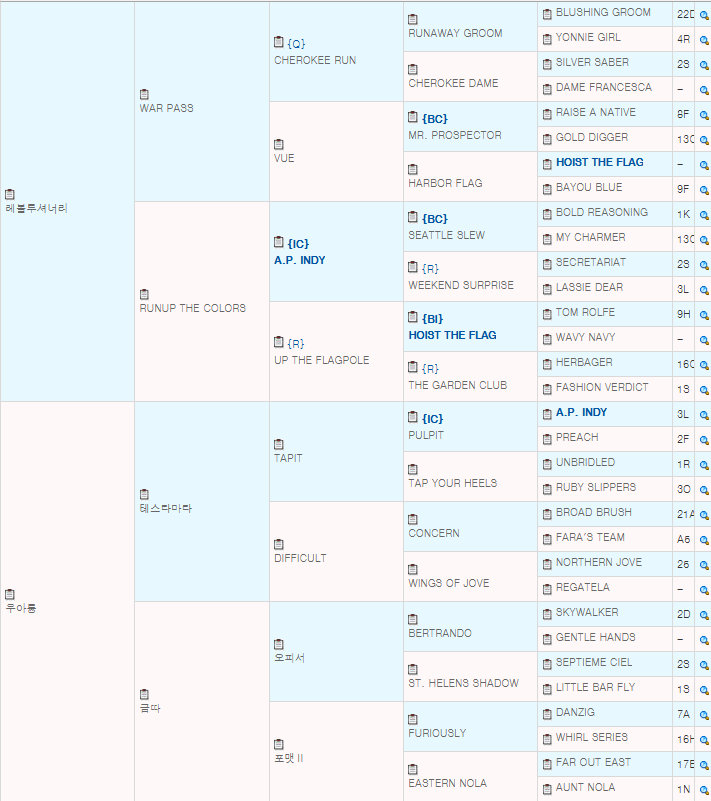
Task: Open the A.P. INDY link under RUNUP THE COLORS
Action: coord(299,261)
